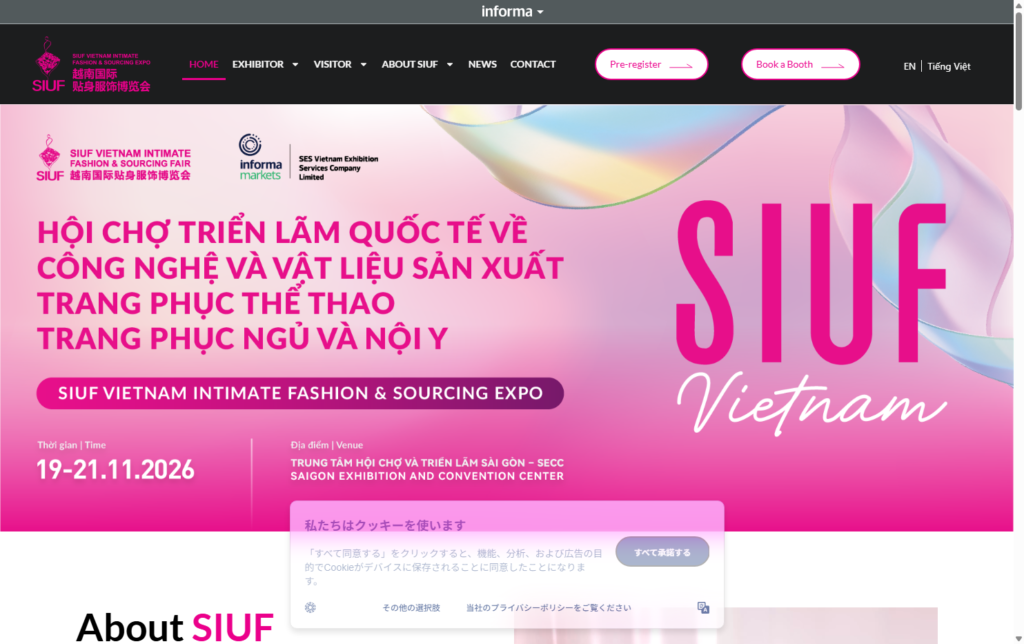Click the translate icon in cookie banner

(x=703, y=607)
